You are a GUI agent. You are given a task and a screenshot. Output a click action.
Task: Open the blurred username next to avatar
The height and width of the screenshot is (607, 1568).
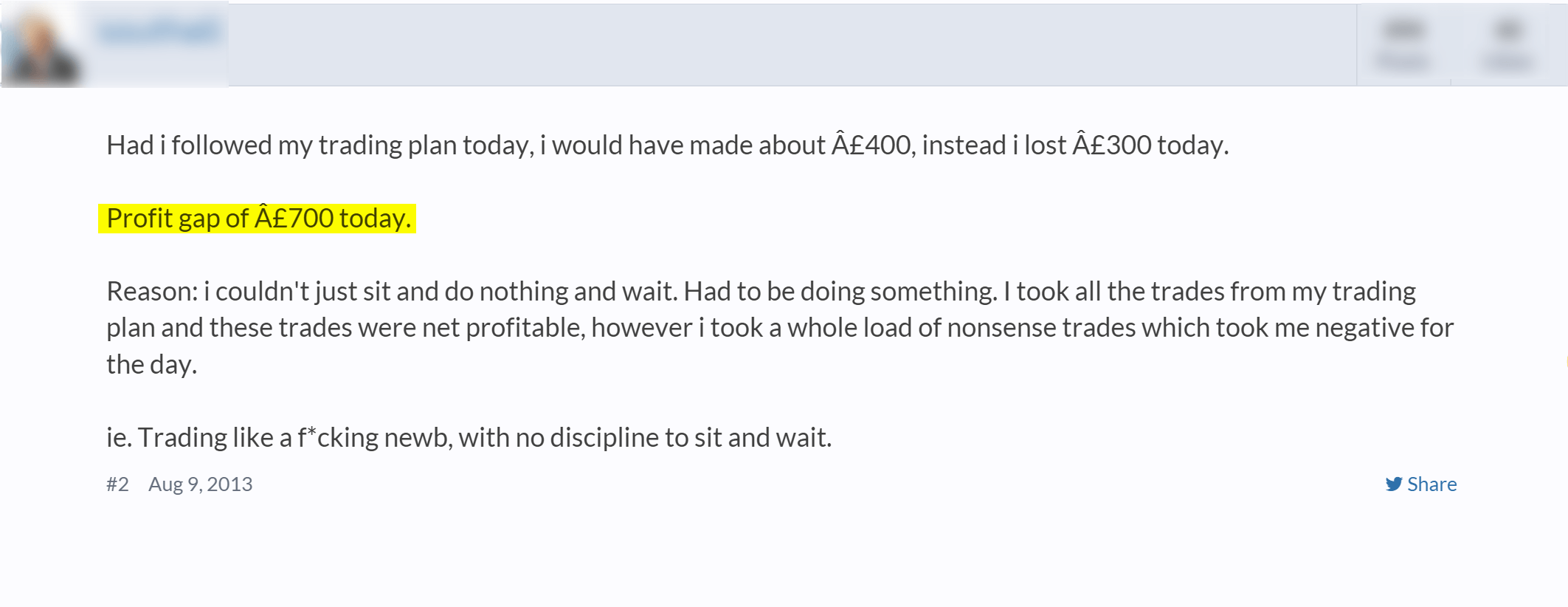(x=159, y=32)
